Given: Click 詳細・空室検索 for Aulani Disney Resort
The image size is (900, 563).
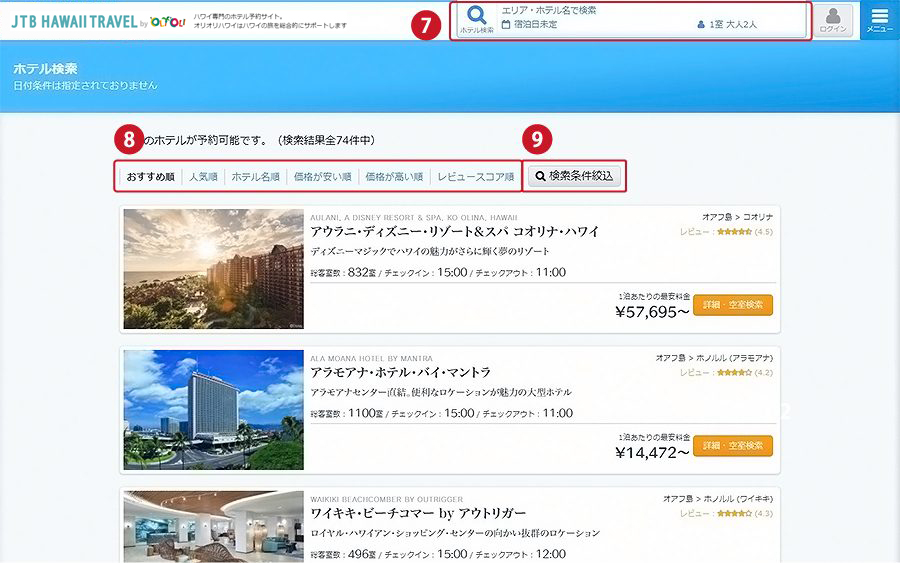Looking at the screenshot, I should (x=733, y=305).
